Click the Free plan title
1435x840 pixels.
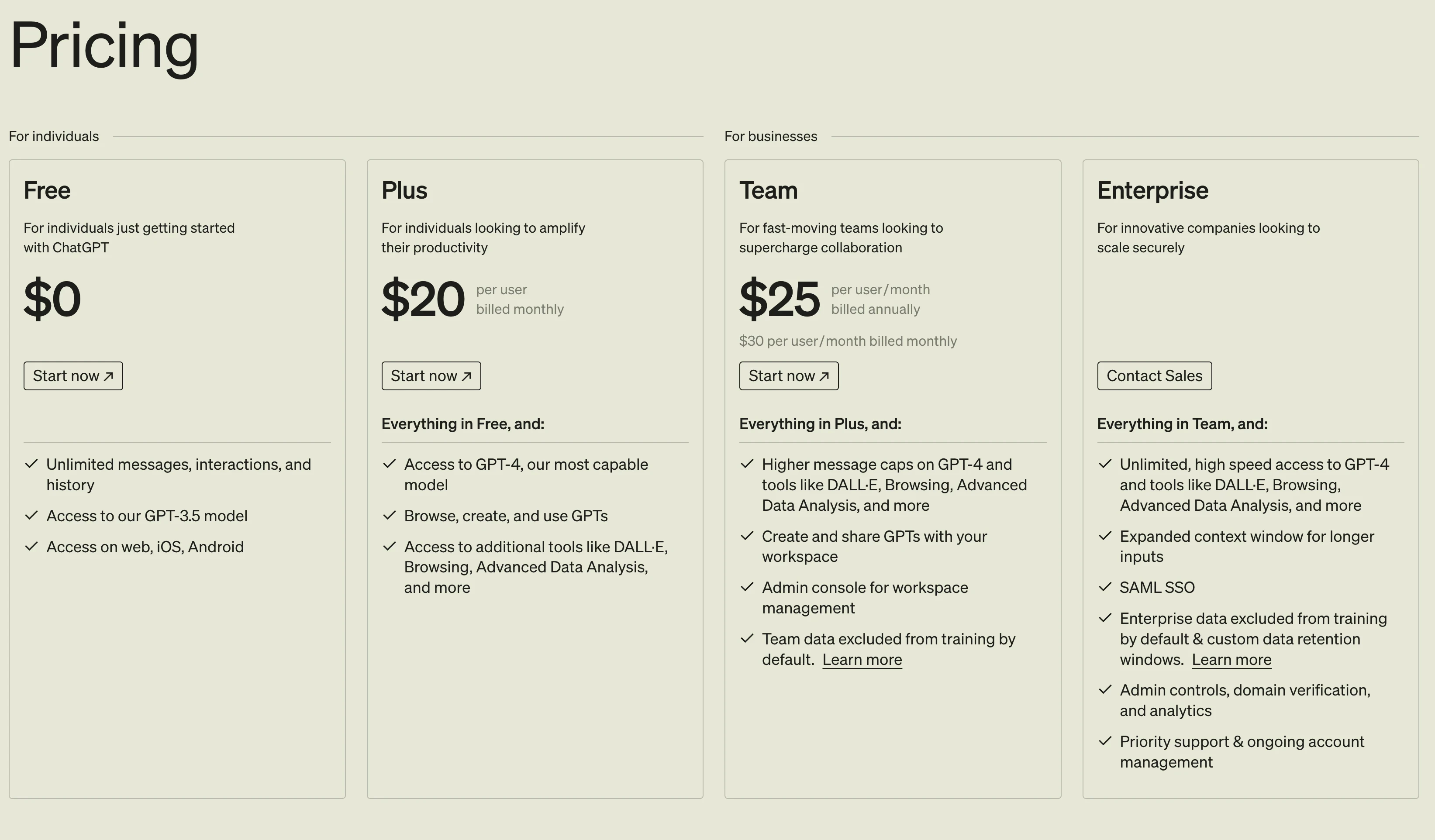[x=47, y=190]
